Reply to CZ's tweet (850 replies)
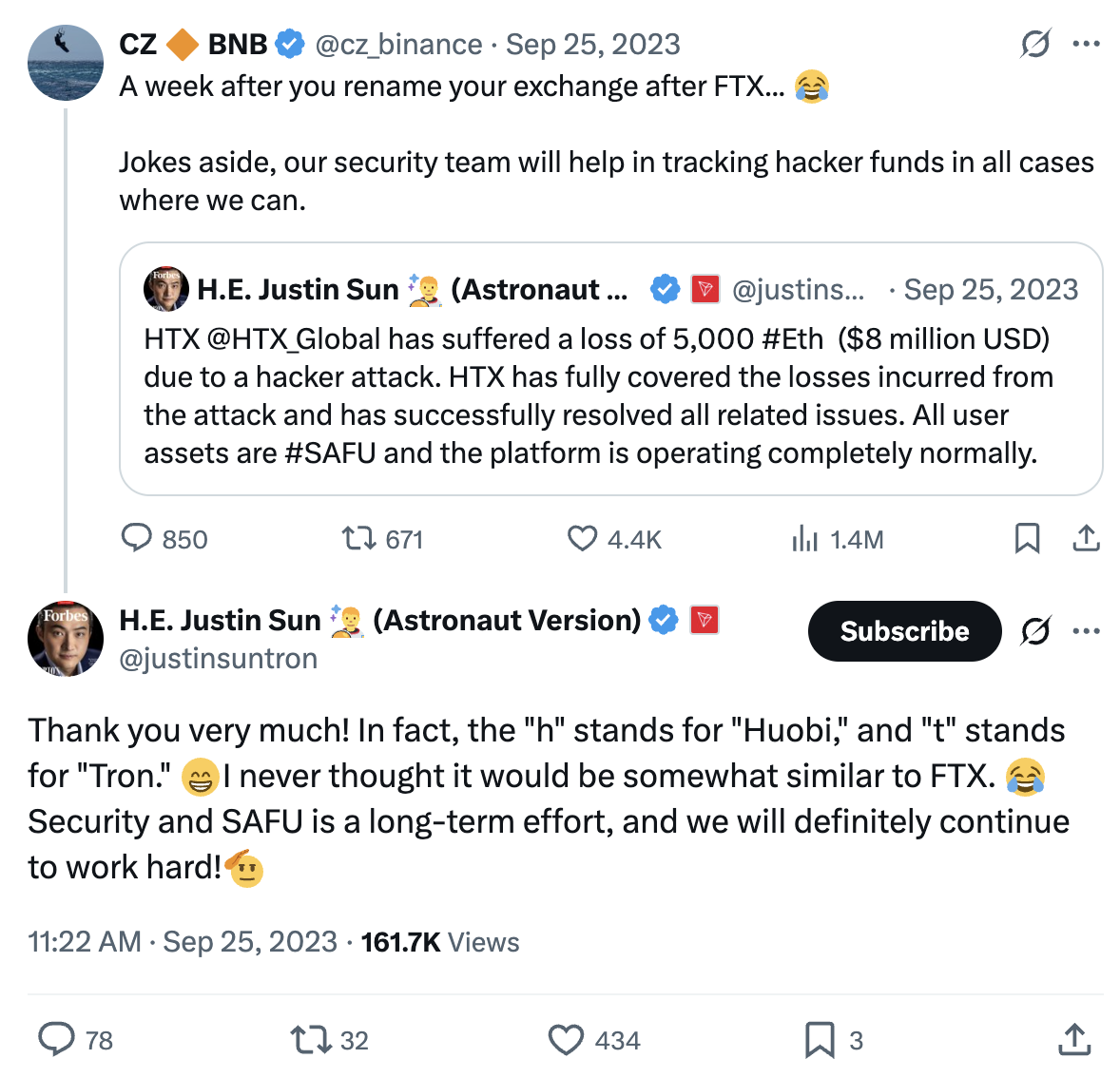1120x1078 pixels. click(137, 539)
